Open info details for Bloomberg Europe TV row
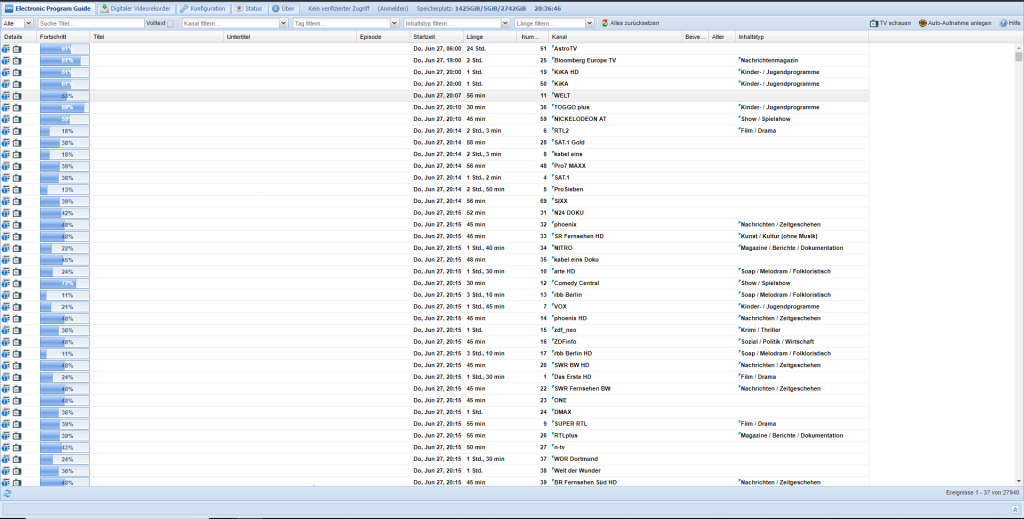The width and height of the screenshot is (1024, 519). tap(7, 60)
